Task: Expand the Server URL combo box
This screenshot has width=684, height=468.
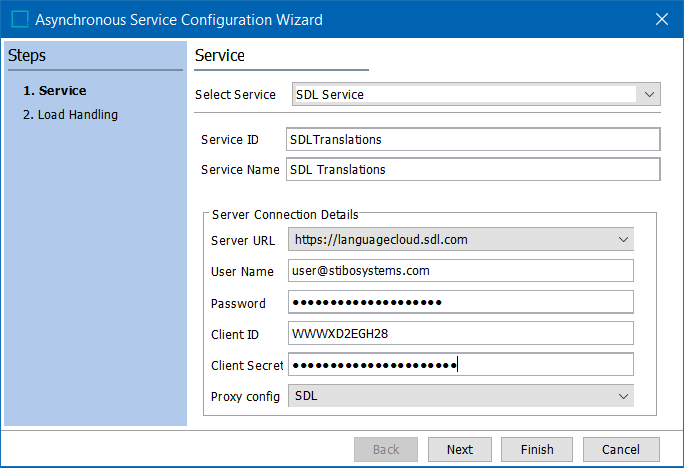Action: 461,240
